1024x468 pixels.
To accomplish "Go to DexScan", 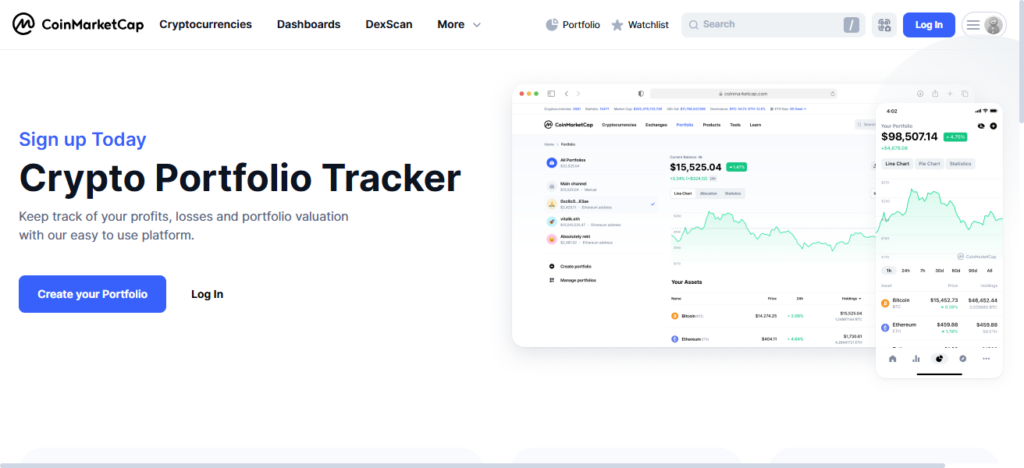I will (x=389, y=24).
